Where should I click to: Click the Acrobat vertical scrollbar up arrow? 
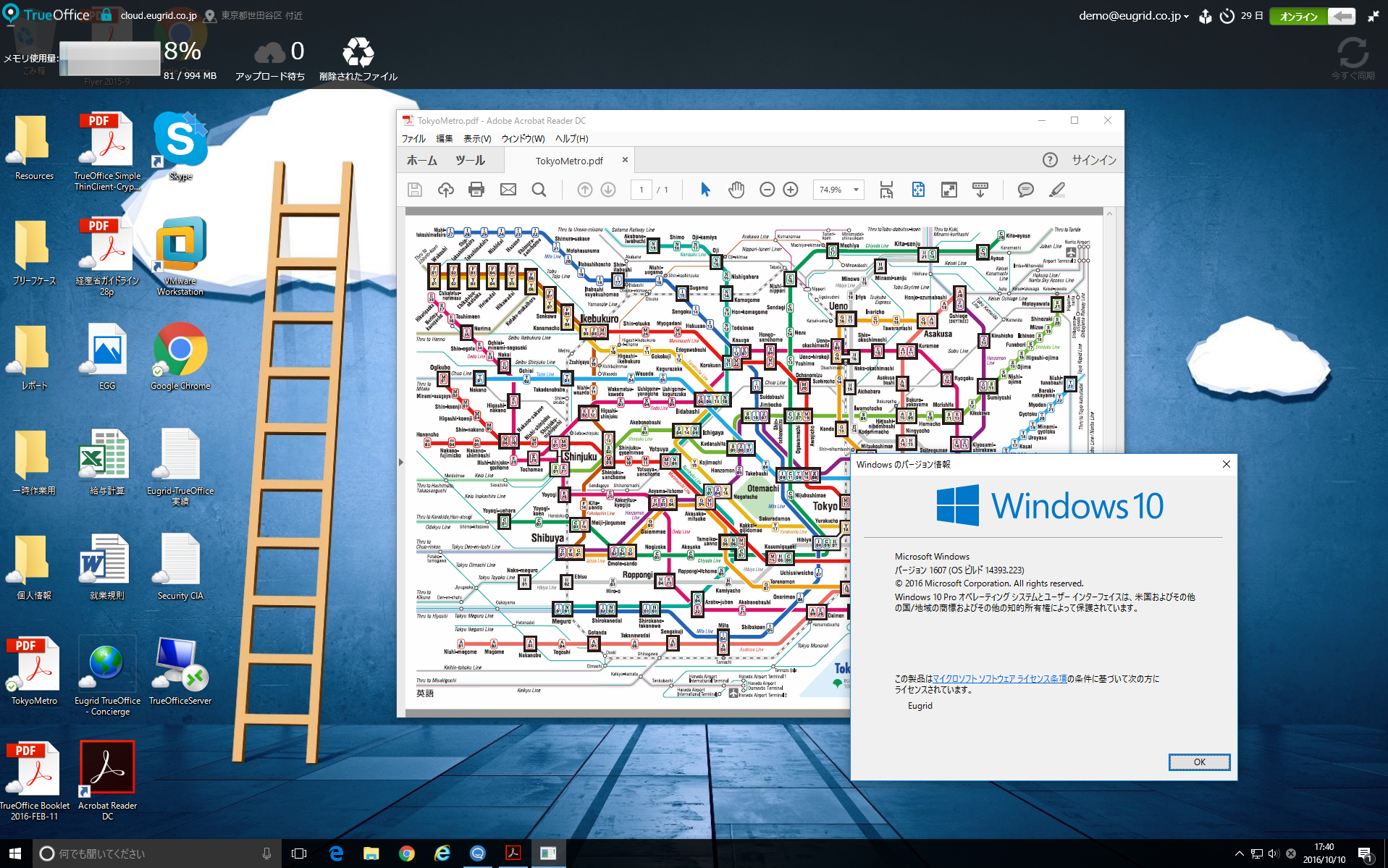[x=1109, y=214]
